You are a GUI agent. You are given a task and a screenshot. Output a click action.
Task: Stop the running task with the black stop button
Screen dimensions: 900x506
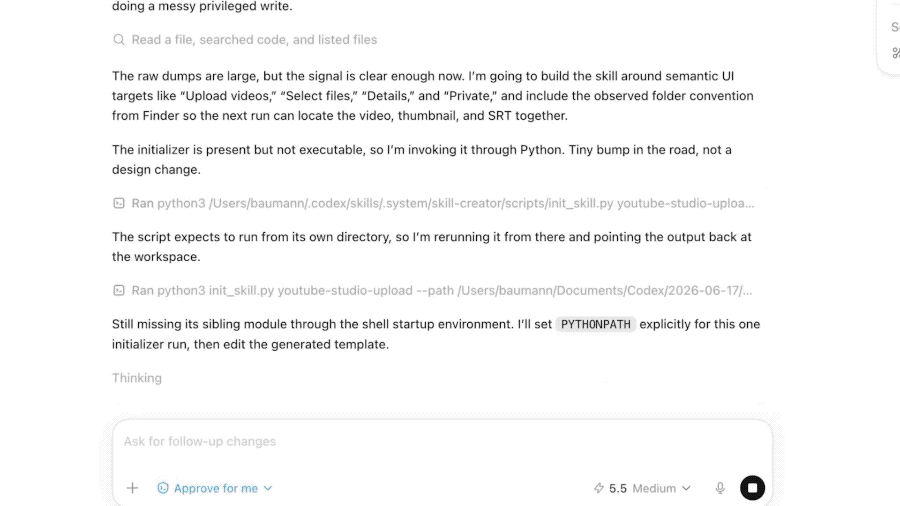tap(752, 488)
